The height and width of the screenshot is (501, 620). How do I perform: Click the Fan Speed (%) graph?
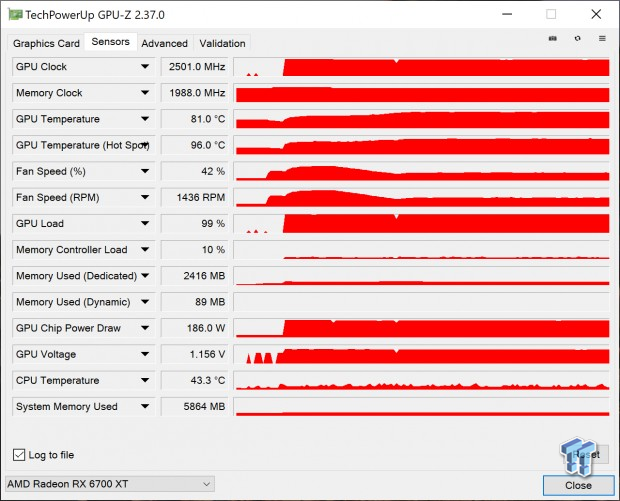(422, 171)
